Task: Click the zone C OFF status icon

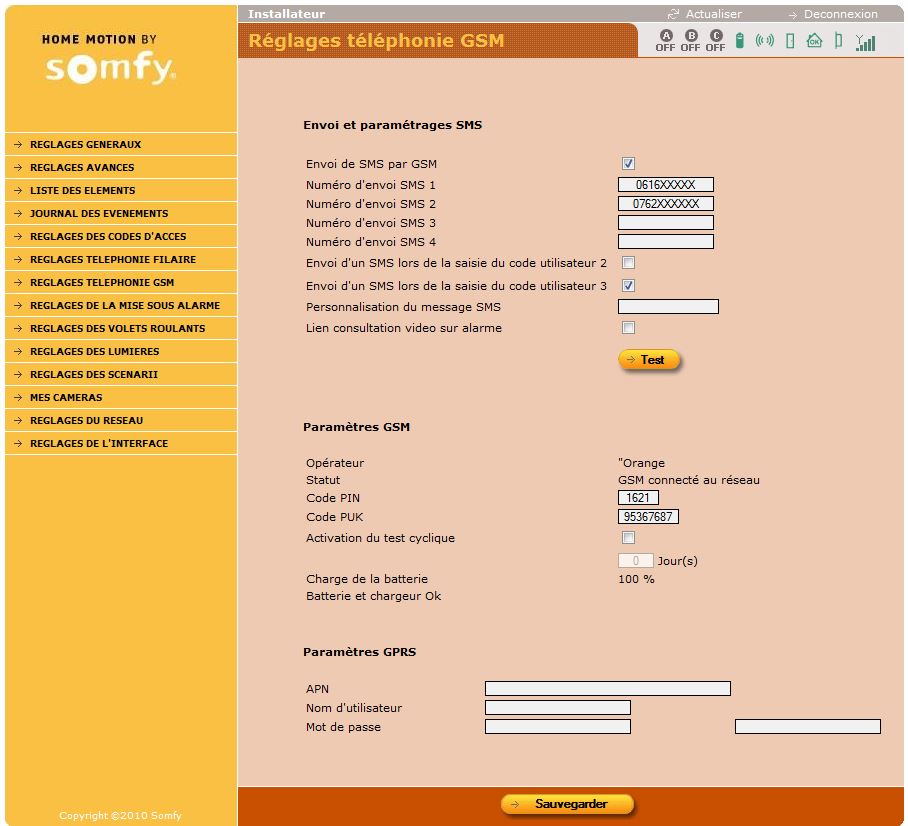Action: pos(715,41)
